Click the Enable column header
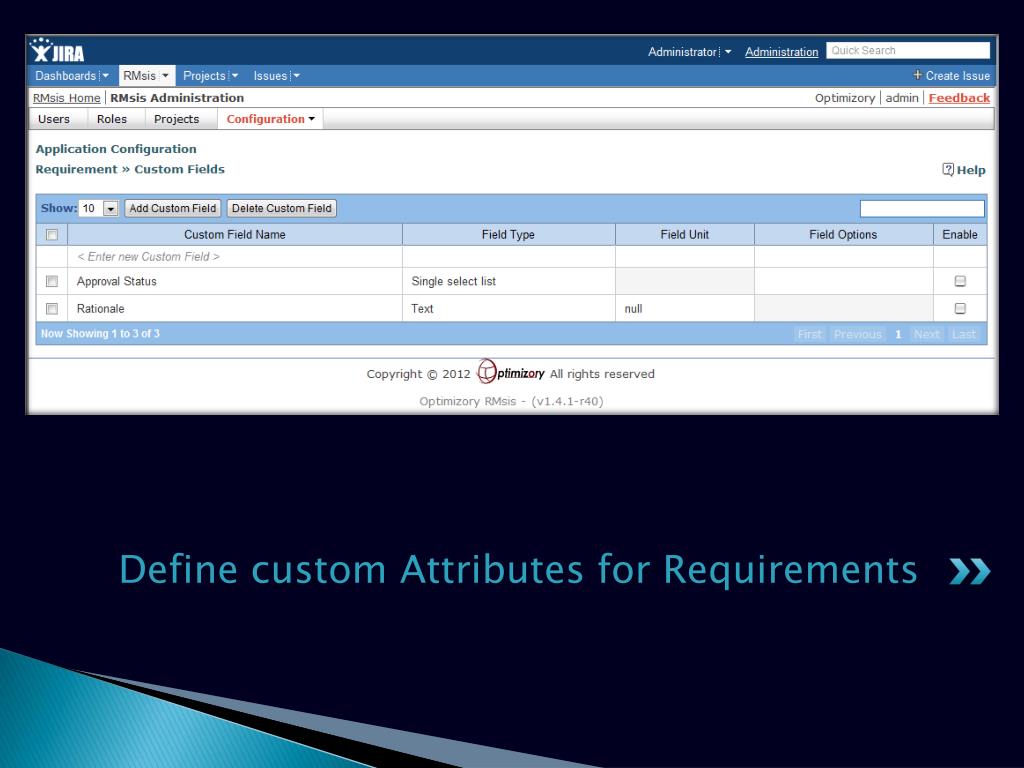The height and width of the screenshot is (768, 1024). click(x=960, y=234)
